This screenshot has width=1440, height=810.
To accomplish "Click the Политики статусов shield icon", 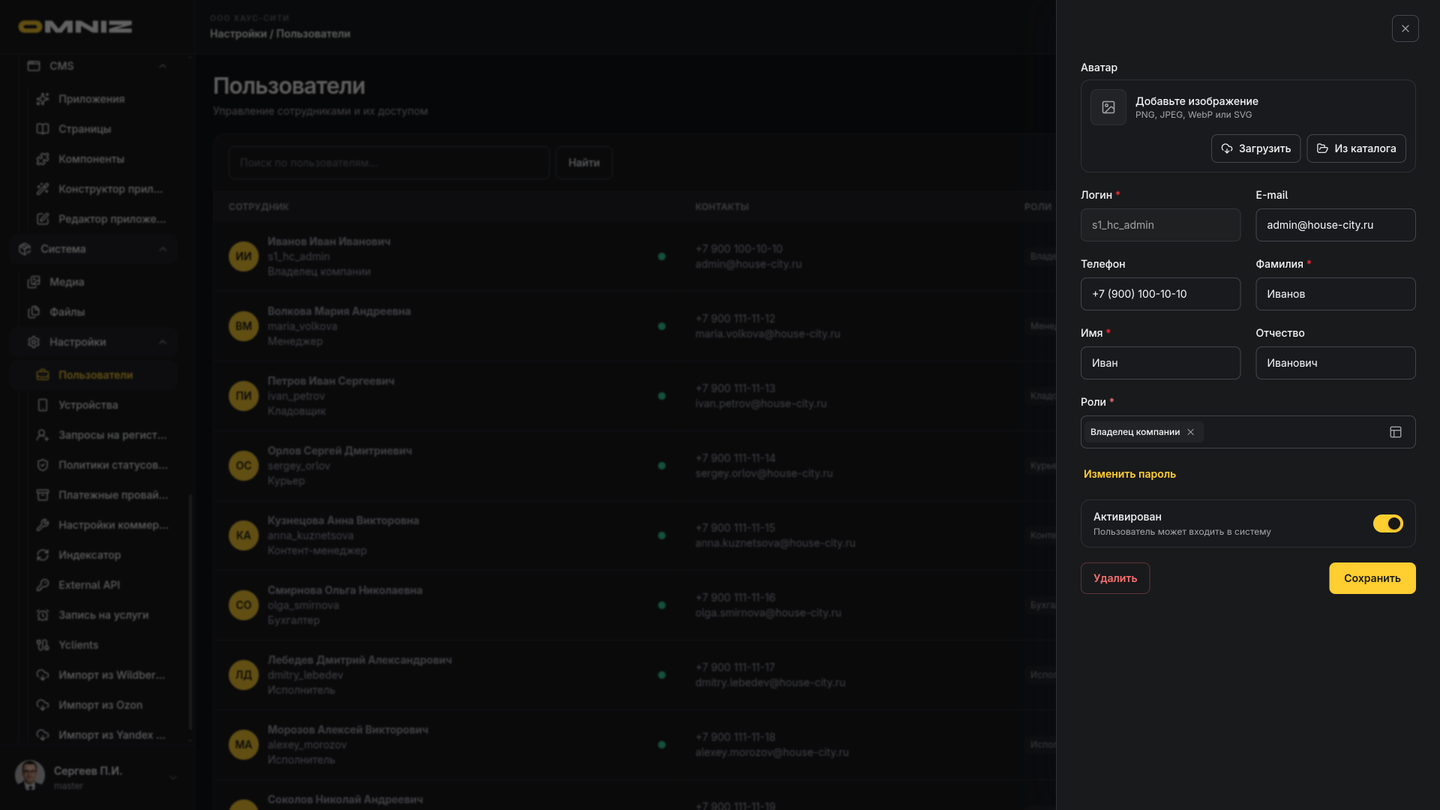I will coord(42,465).
